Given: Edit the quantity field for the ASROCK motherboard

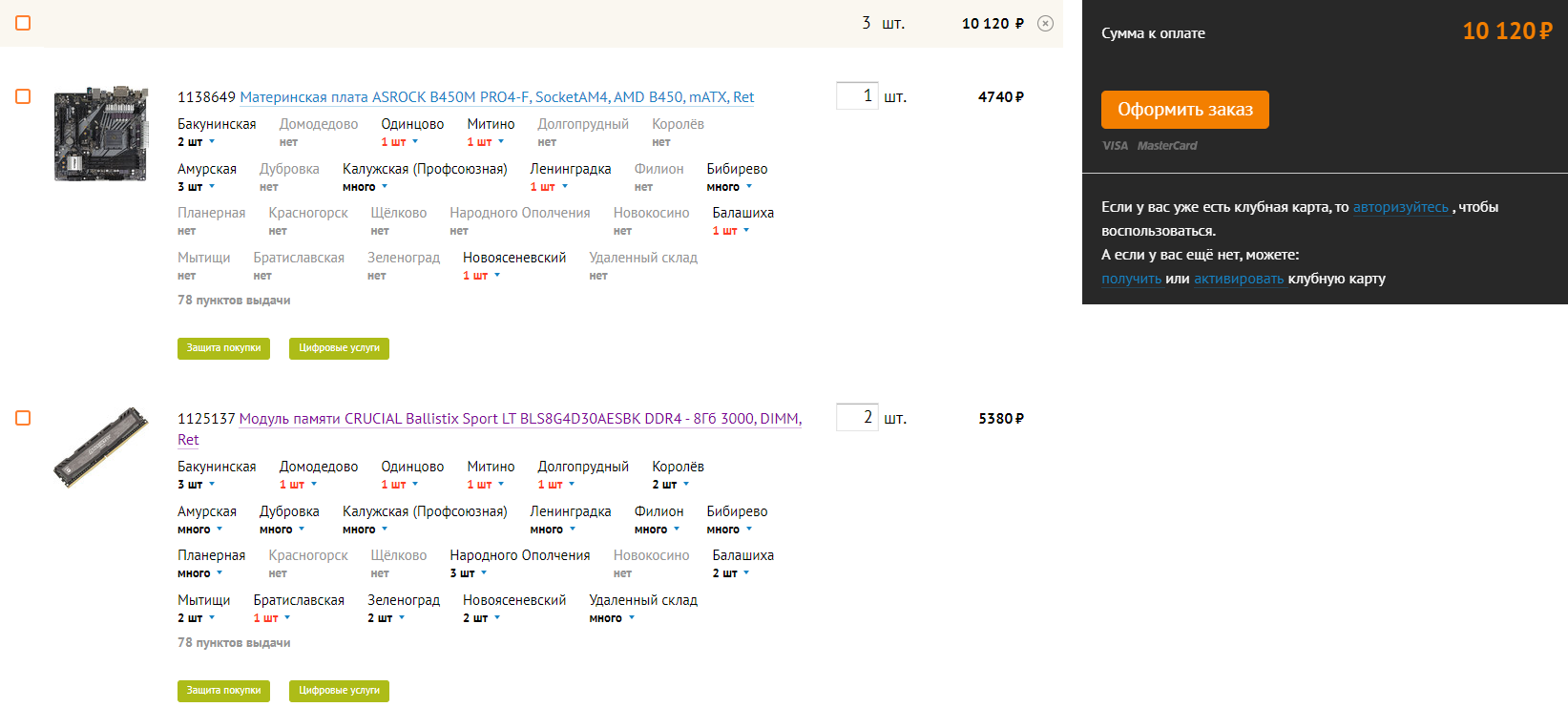Looking at the screenshot, I should pos(856,95).
